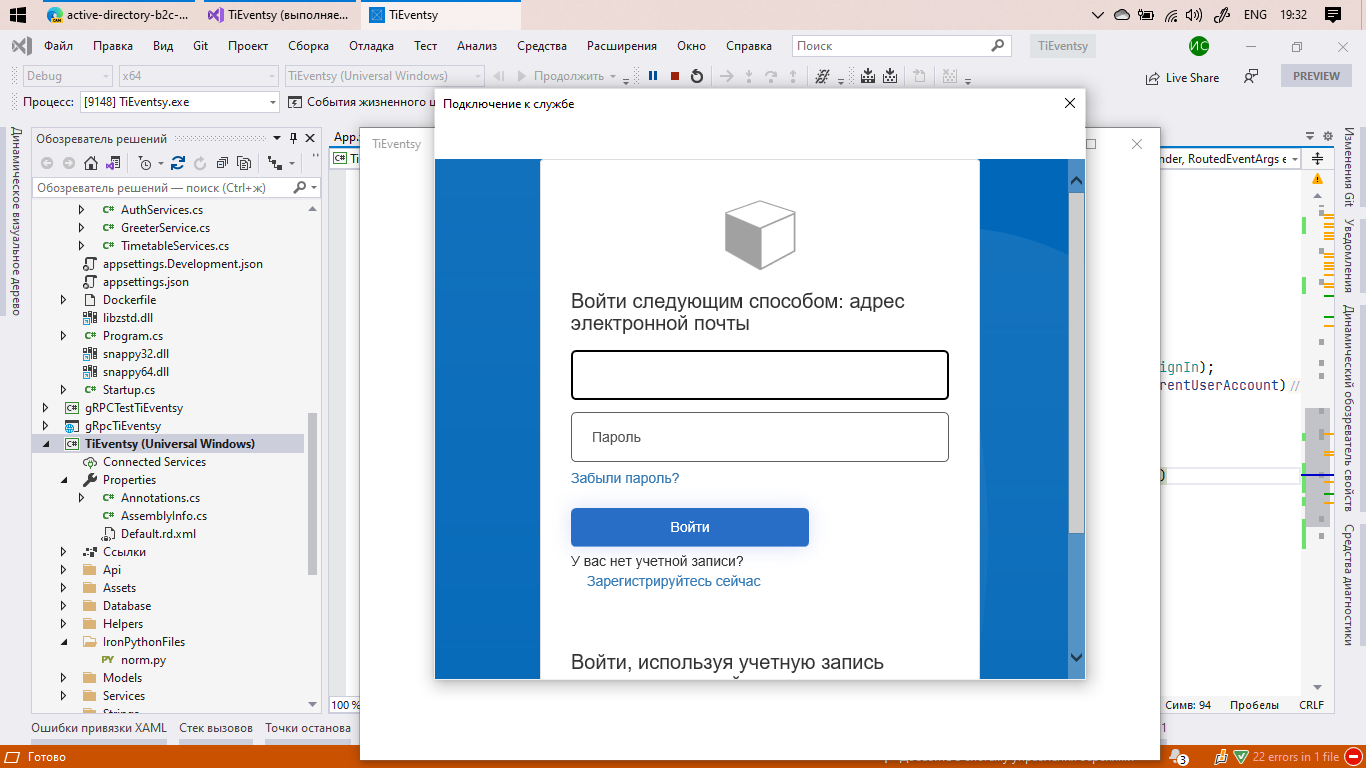The height and width of the screenshot is (768, 1366).
Task: Click the editor split window icon
Action: point(1317,158)
